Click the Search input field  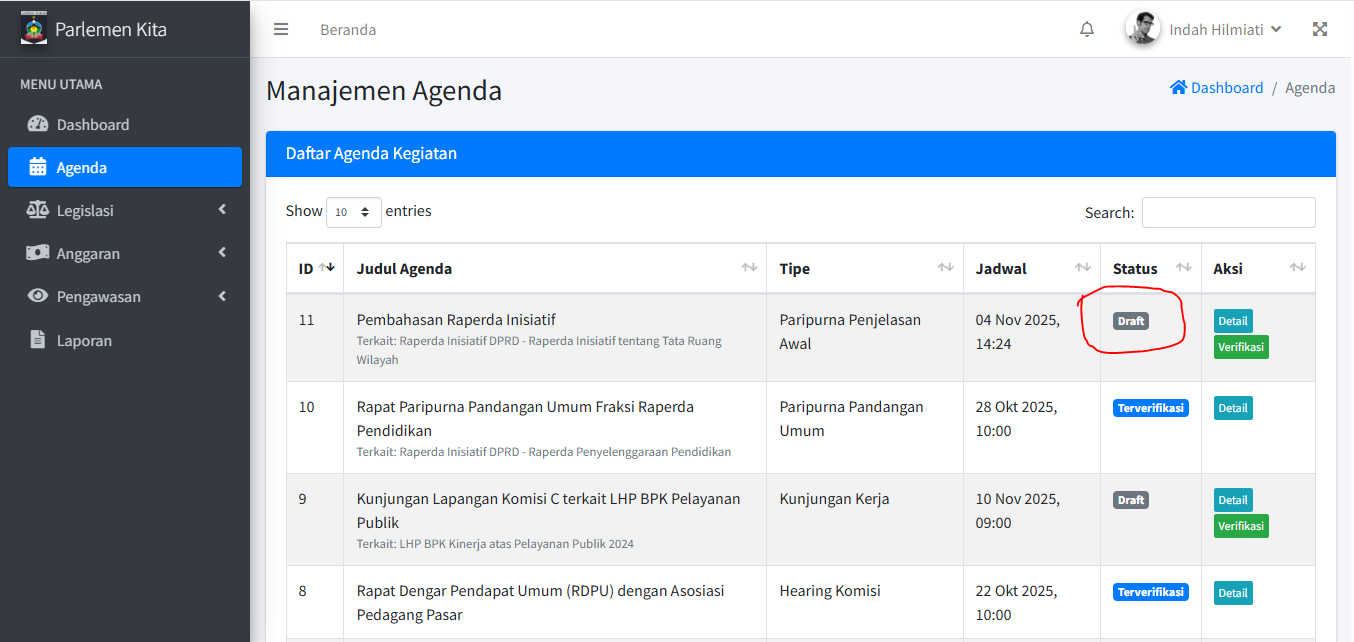1228,212
